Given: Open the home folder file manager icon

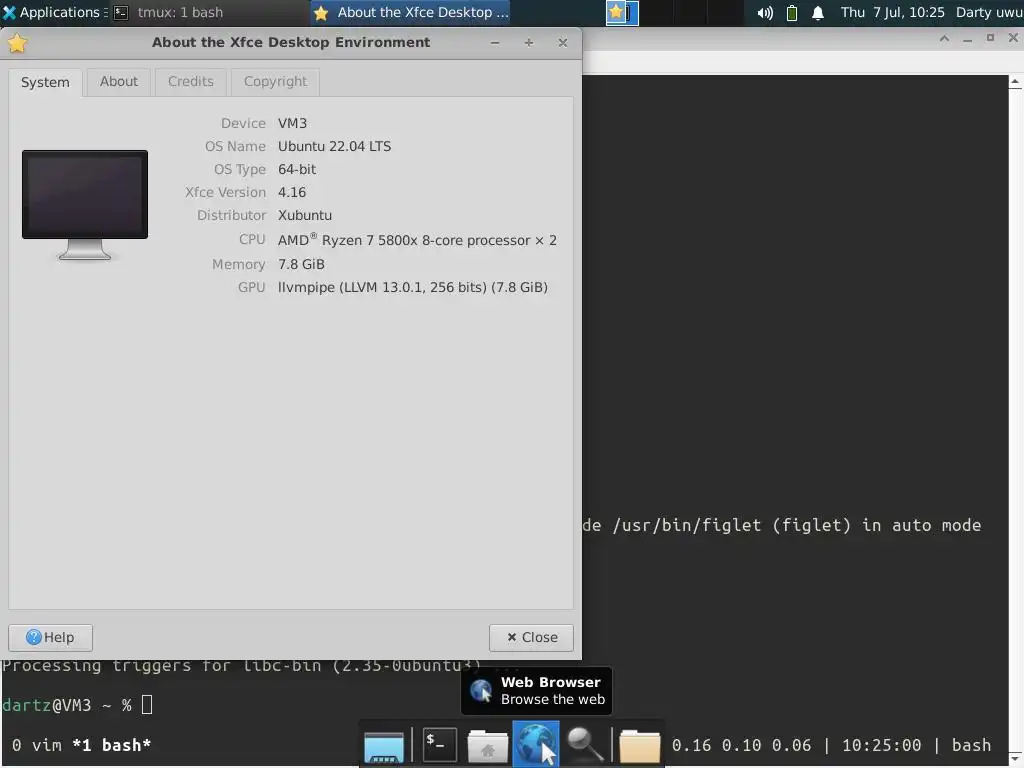Looking at the screenshot, I should pyautogui.click(x=487, y=745).
